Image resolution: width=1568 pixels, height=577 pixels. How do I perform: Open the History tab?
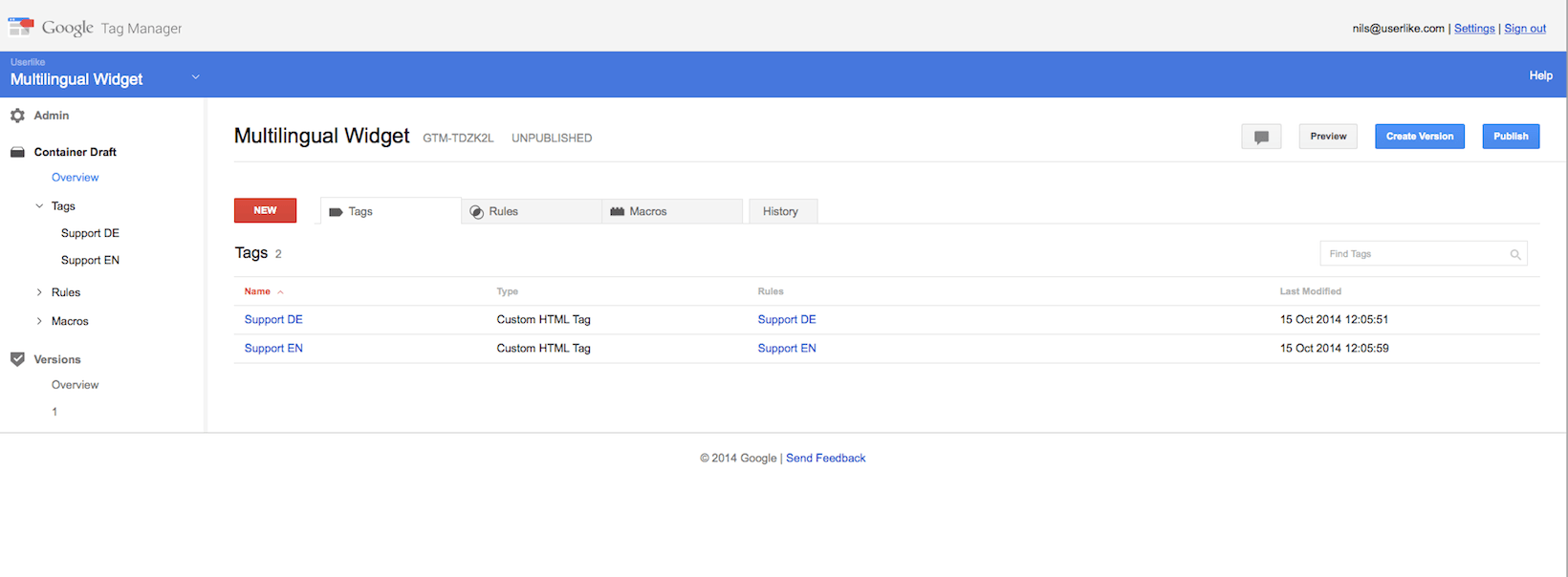tap(783, 211)
